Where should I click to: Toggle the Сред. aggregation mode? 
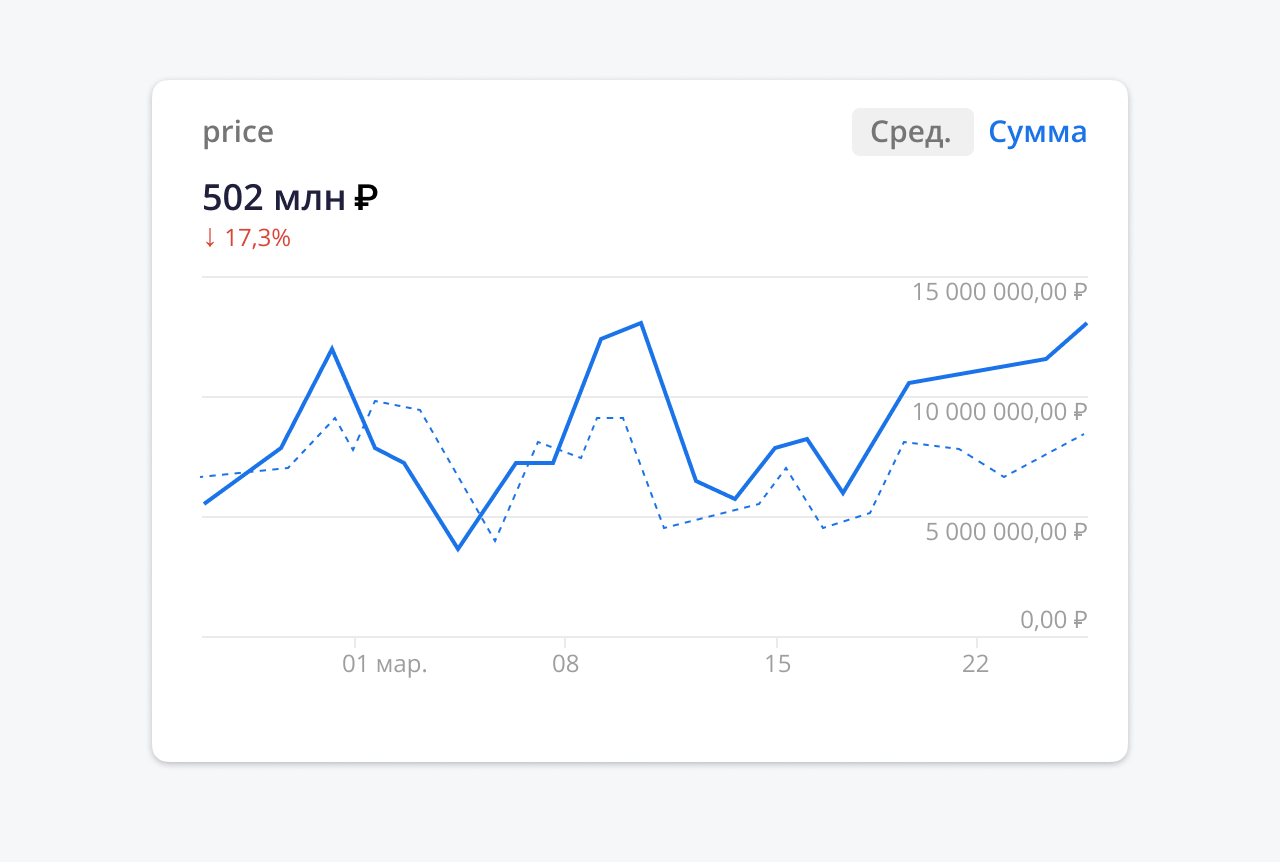(x=912, y=131)
